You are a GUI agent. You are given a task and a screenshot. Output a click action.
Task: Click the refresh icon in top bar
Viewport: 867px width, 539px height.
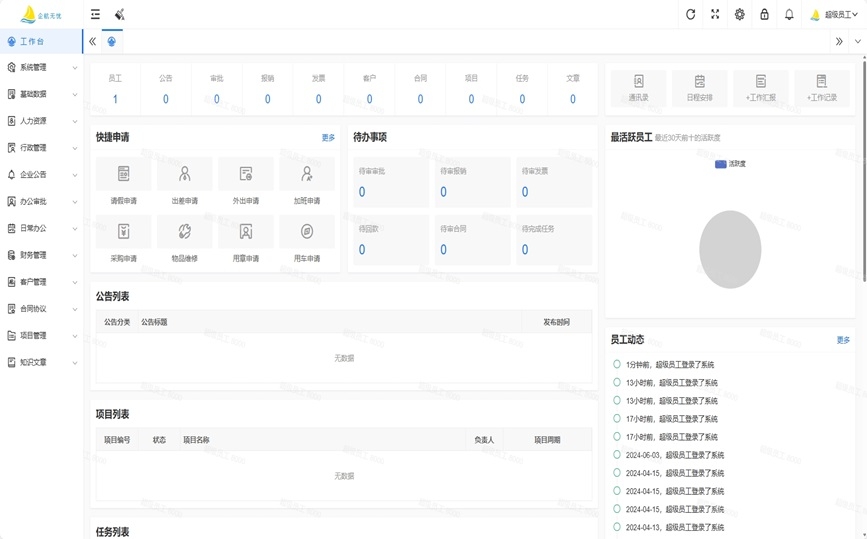click(x=690, y=15)
